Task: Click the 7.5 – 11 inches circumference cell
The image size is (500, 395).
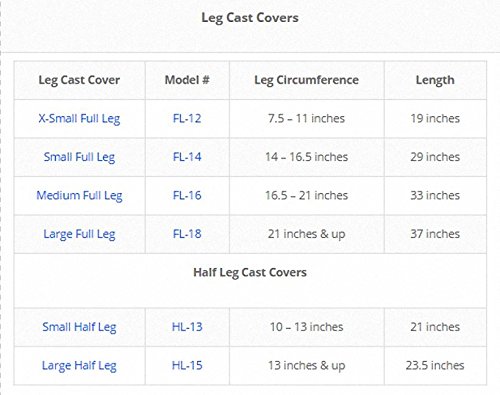Action: point(307,118)
